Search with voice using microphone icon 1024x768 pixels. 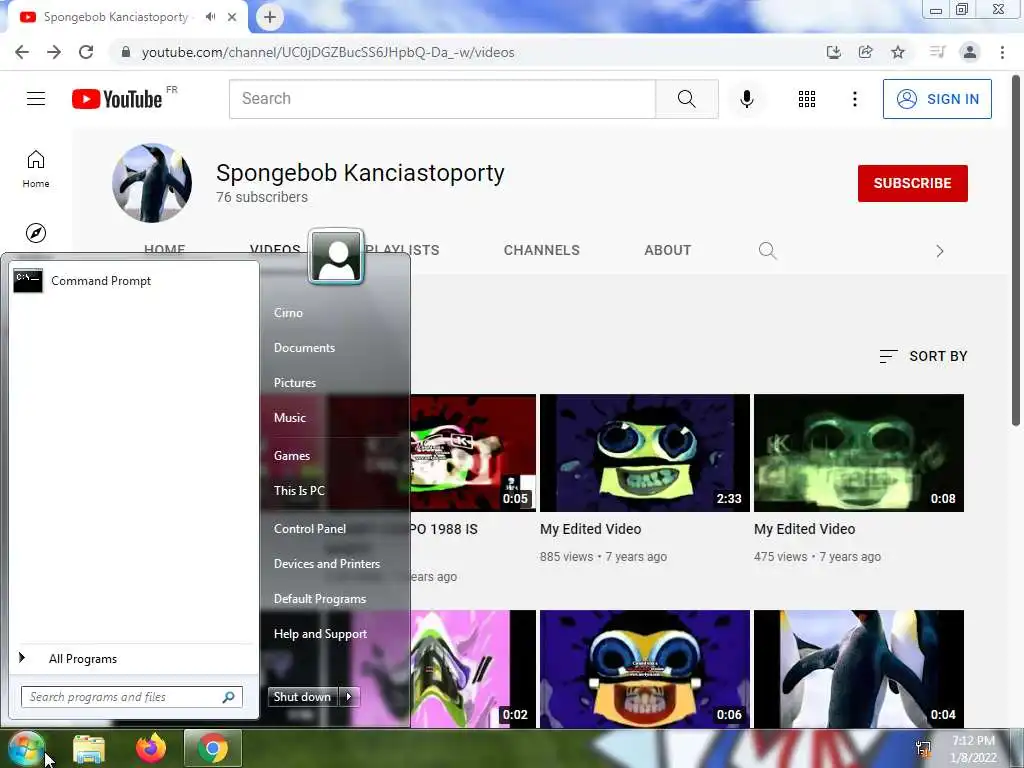pyautogui.click(x=746, y=99)
